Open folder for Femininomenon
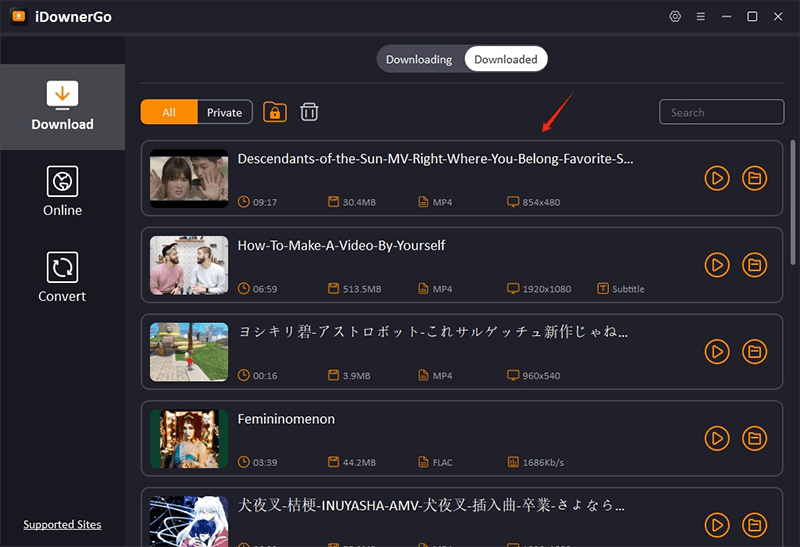Viewport: 800px width, 547px height. (755, 438)
